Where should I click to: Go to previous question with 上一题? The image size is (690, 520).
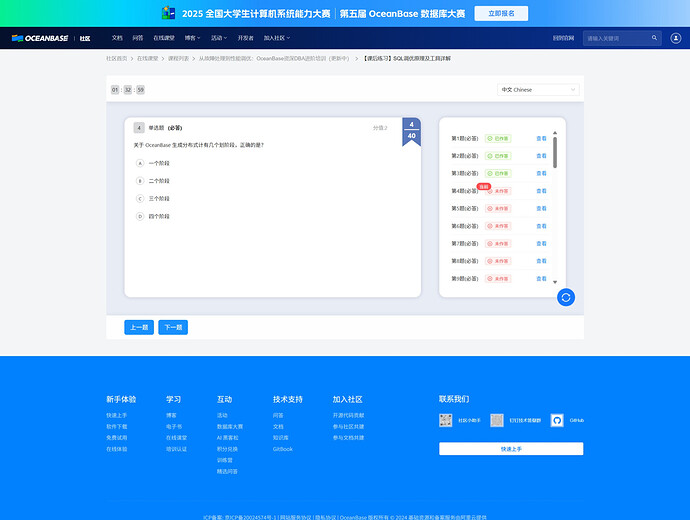(x=139, y=327)
